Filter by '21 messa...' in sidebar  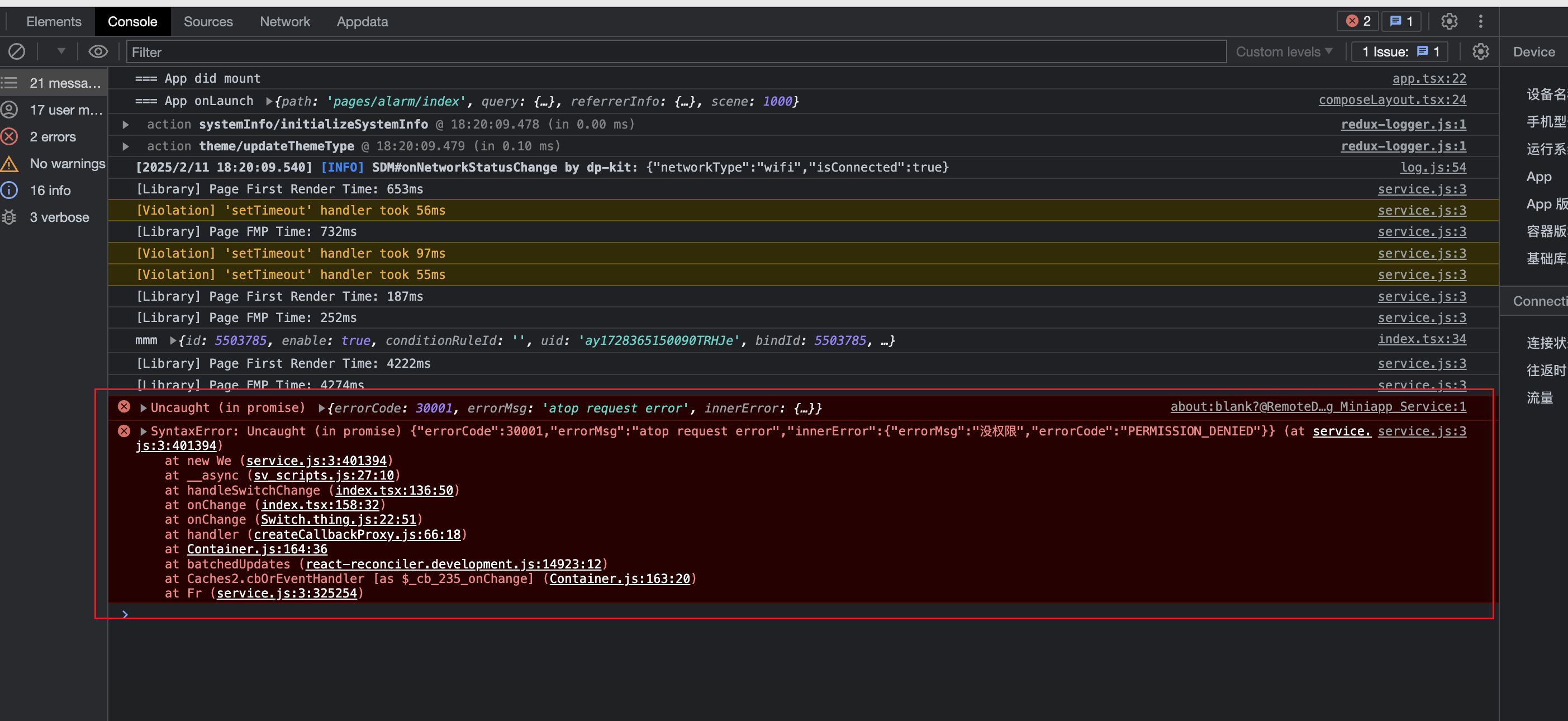tap(54, 83)
